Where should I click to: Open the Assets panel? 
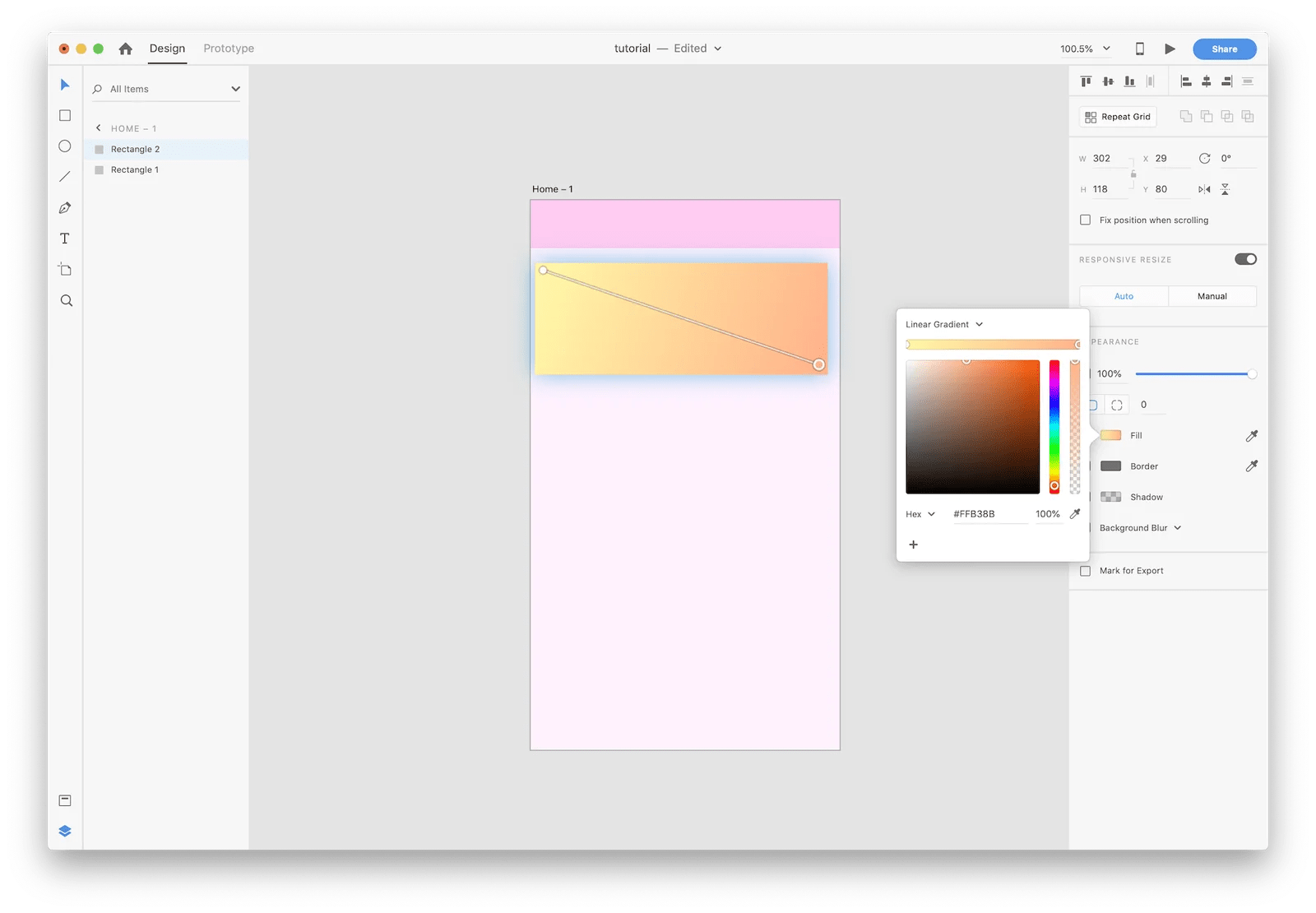[x=65, y=800]
